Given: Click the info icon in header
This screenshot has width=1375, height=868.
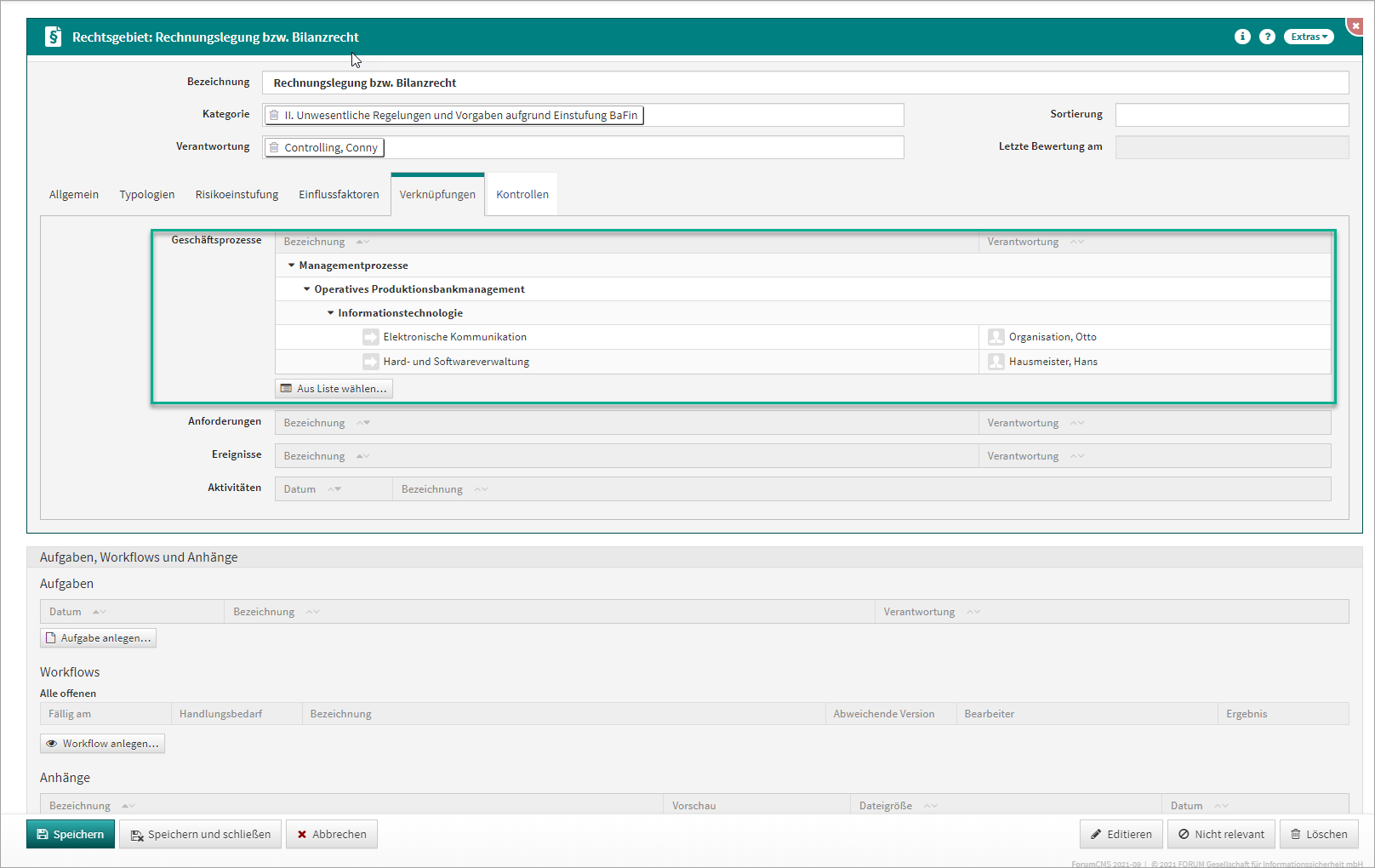Looking at the screenshot, I should 1242,37.
